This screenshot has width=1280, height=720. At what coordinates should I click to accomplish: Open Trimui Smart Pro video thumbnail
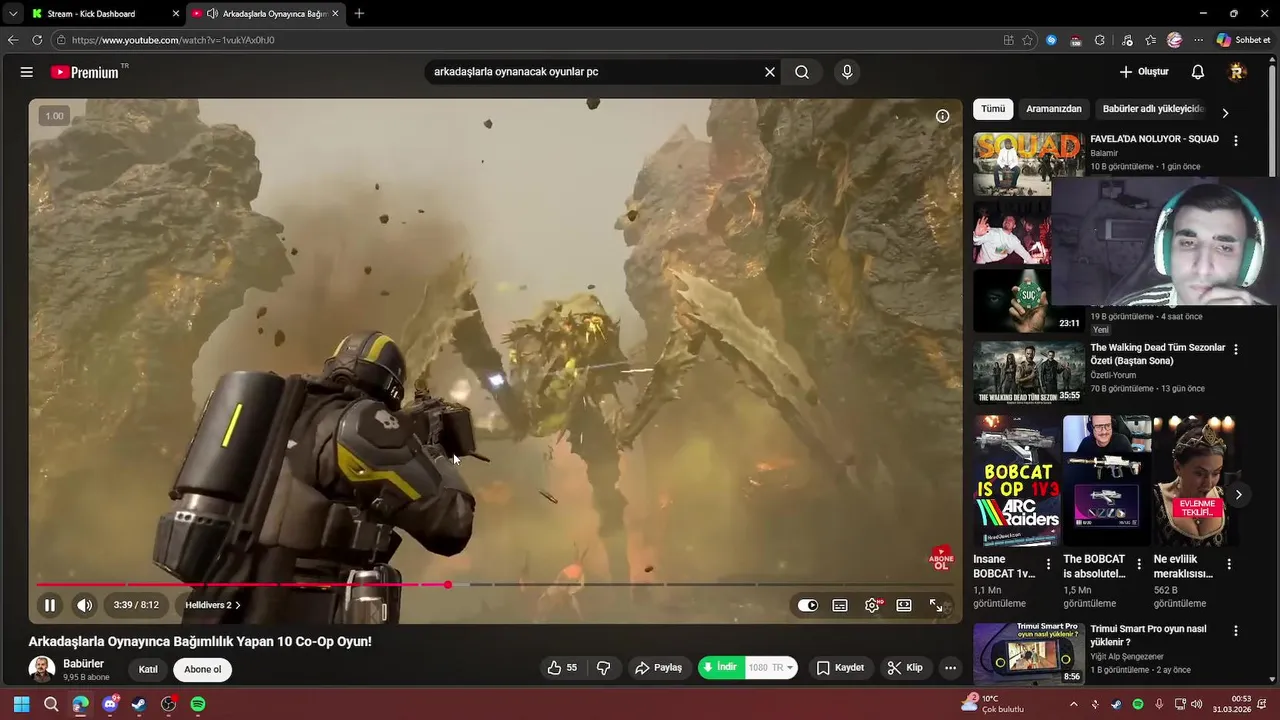coord(1029,654)
